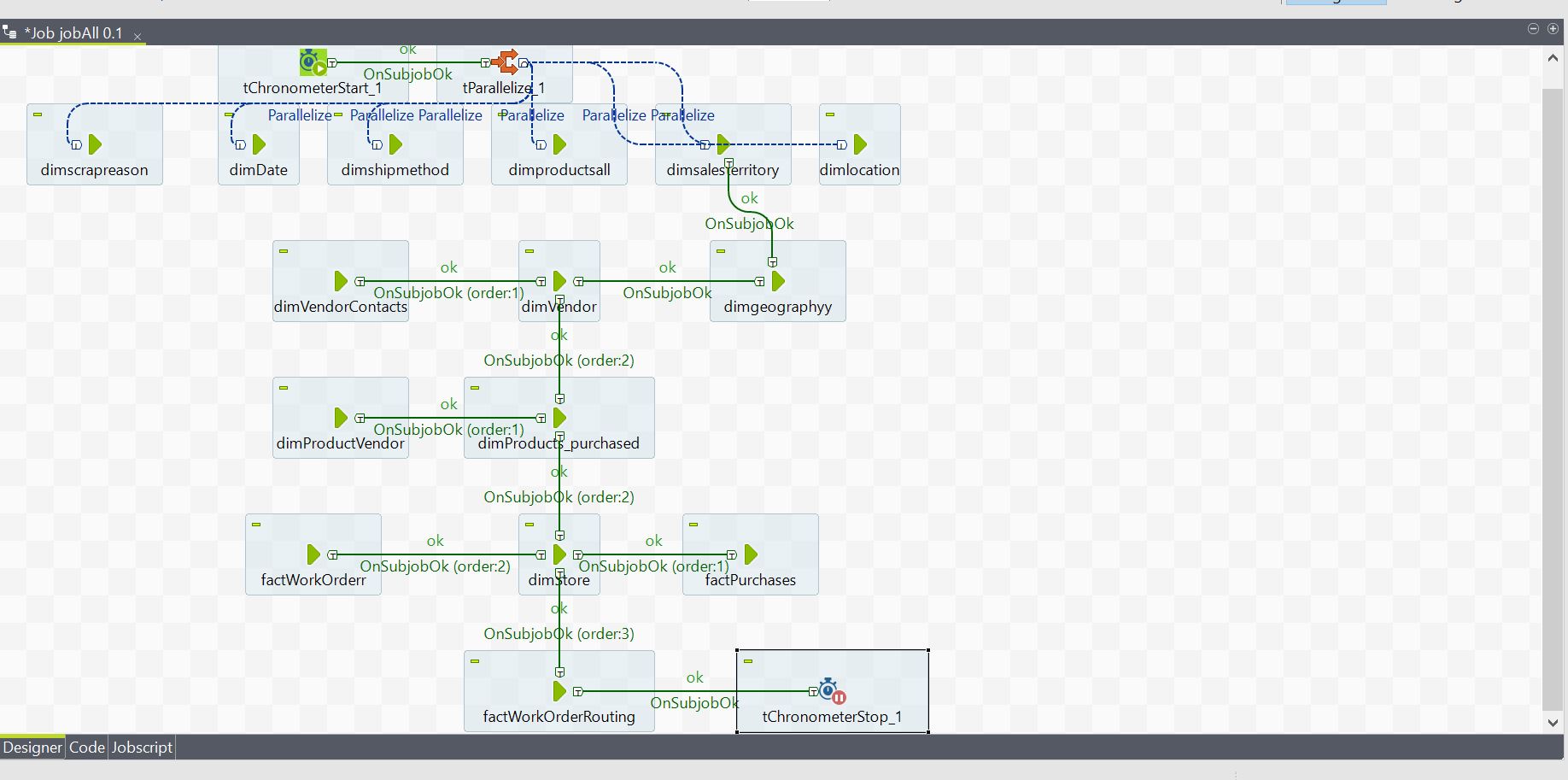The image size is (1568, 780).
Task: Select the dimgeographyy job icon
Action: (x=778, y=281)
